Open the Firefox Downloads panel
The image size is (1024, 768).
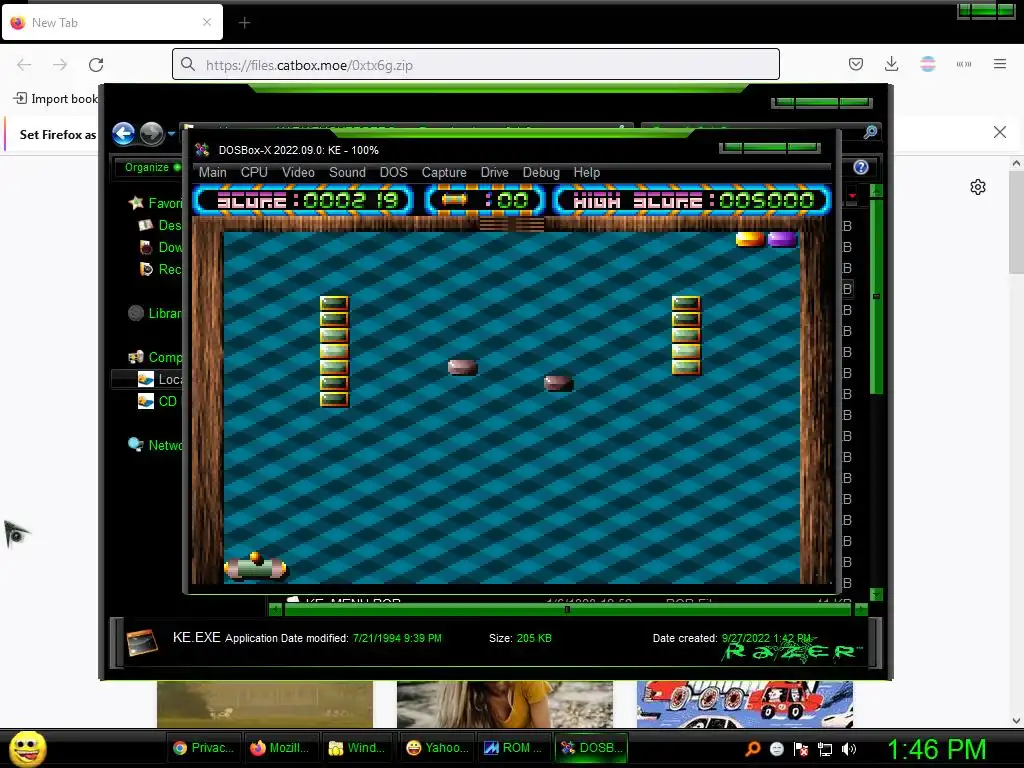891,64
